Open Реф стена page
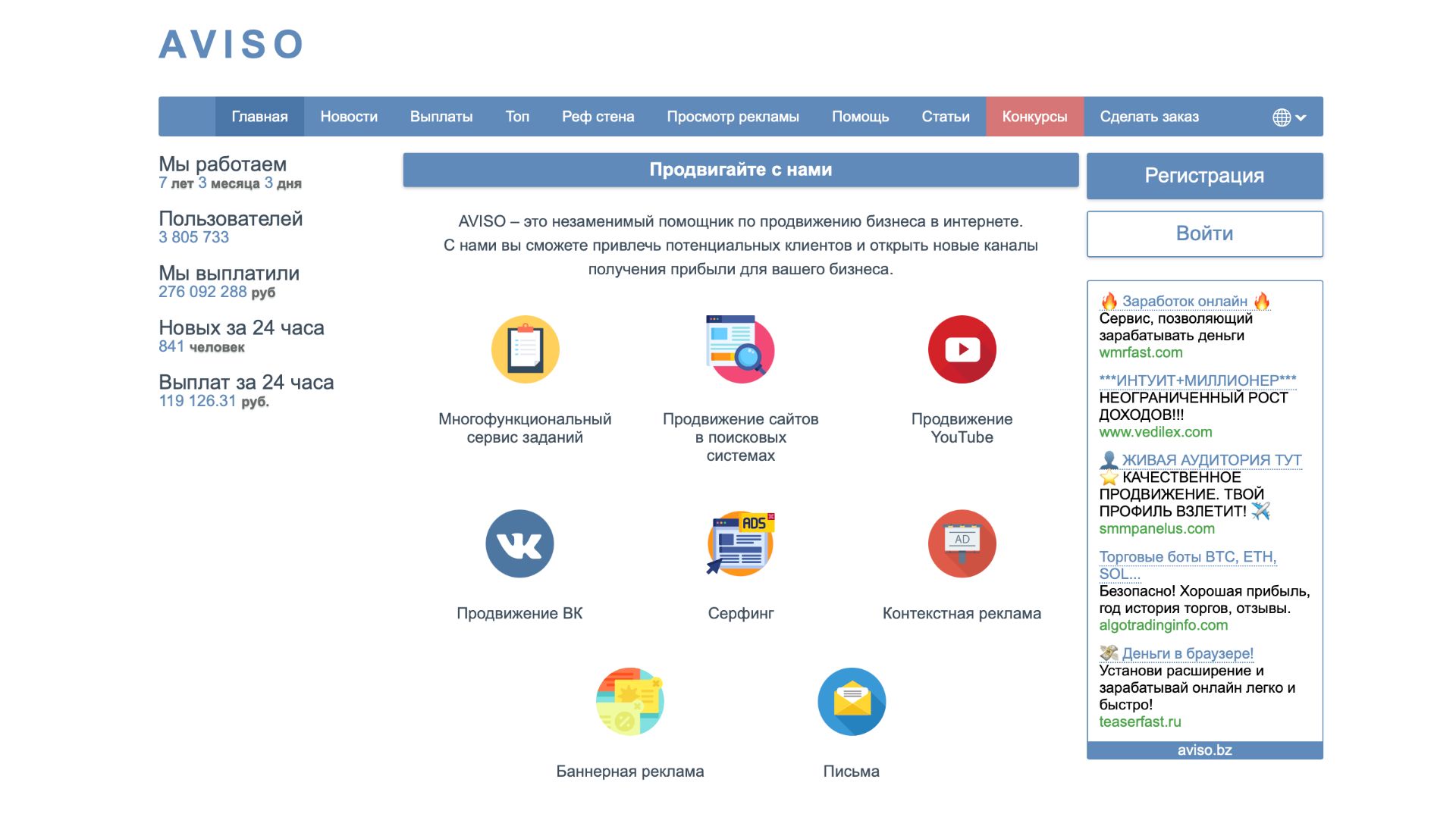Viewport: 1456px width, 817px height. [x=598, y=117]
